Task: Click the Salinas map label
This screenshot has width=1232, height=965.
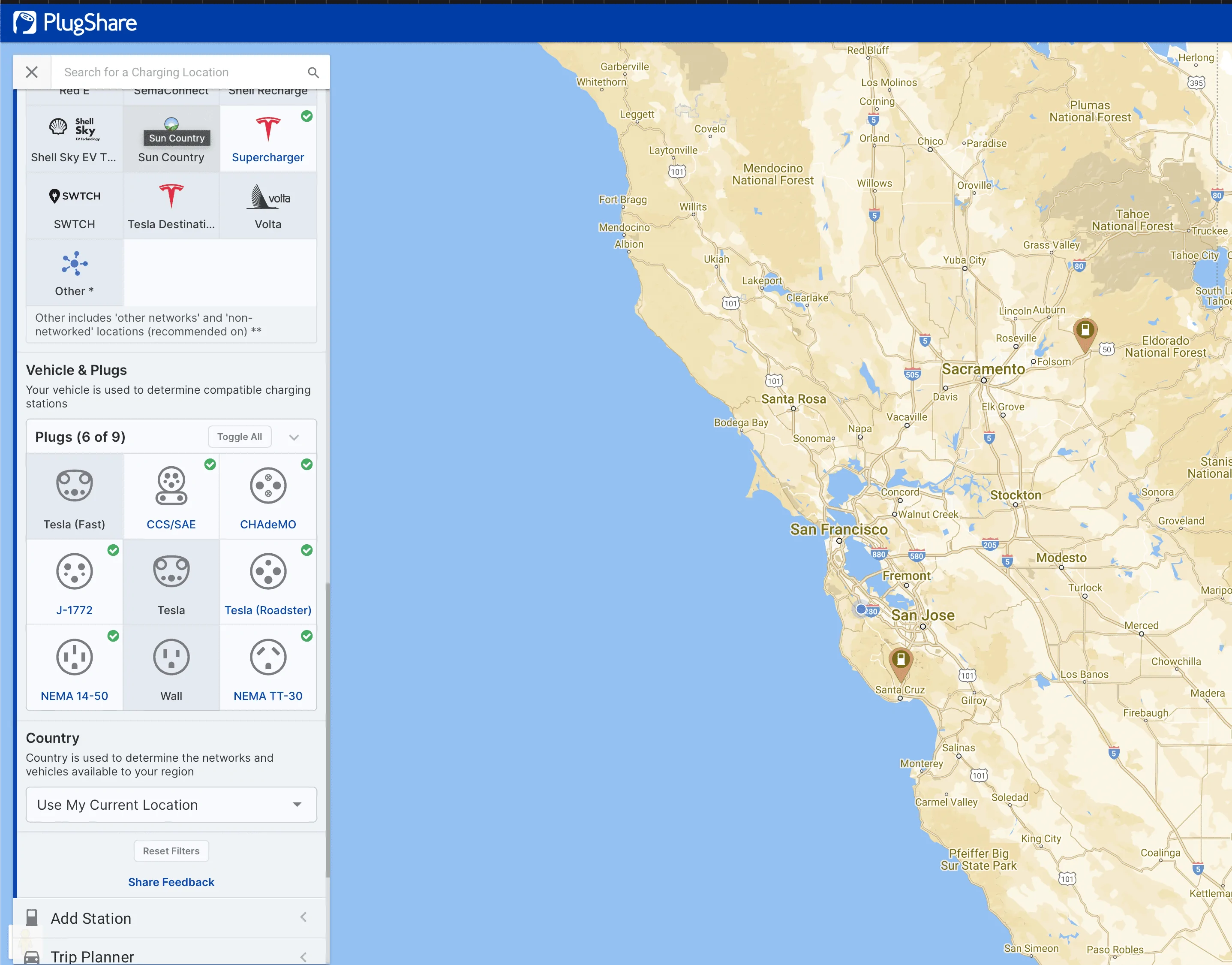Action: coord(958,748)
